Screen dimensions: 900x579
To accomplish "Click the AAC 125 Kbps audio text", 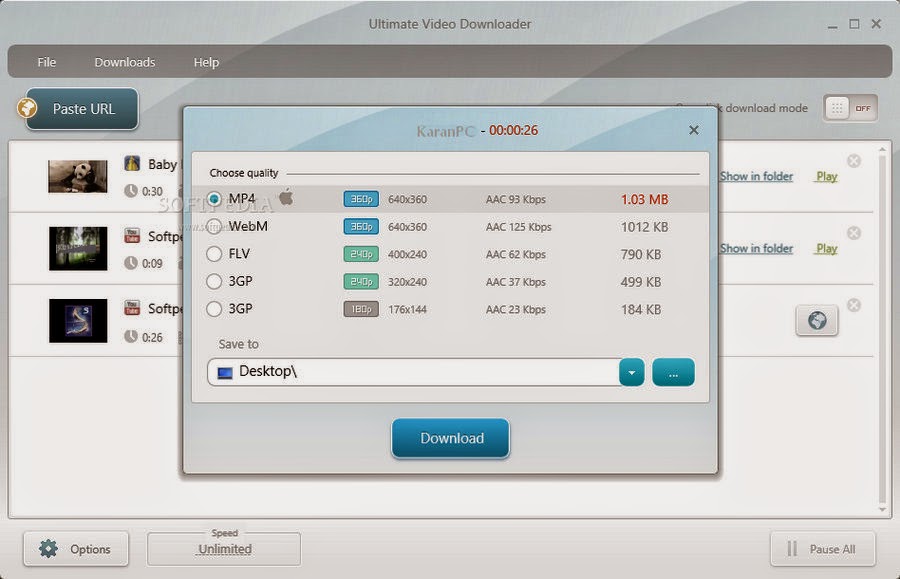I will tap(518, 227).
